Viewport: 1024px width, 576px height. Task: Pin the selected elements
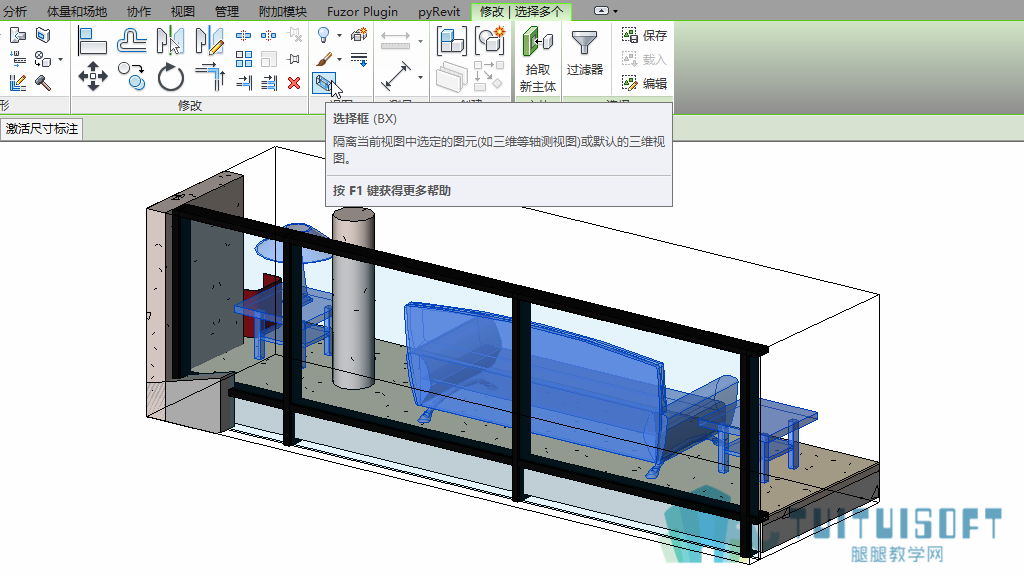click(294, 59)
